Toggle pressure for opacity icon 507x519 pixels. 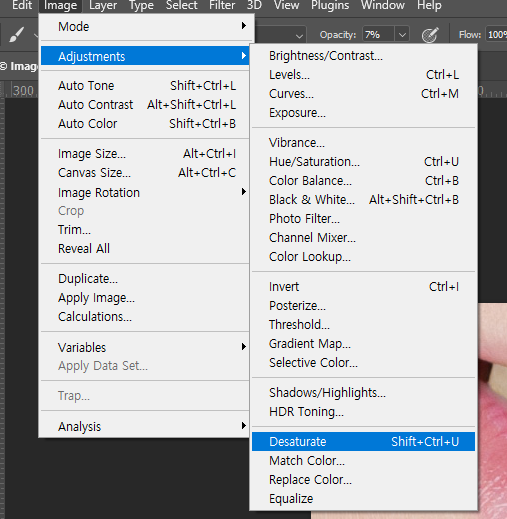429,35
